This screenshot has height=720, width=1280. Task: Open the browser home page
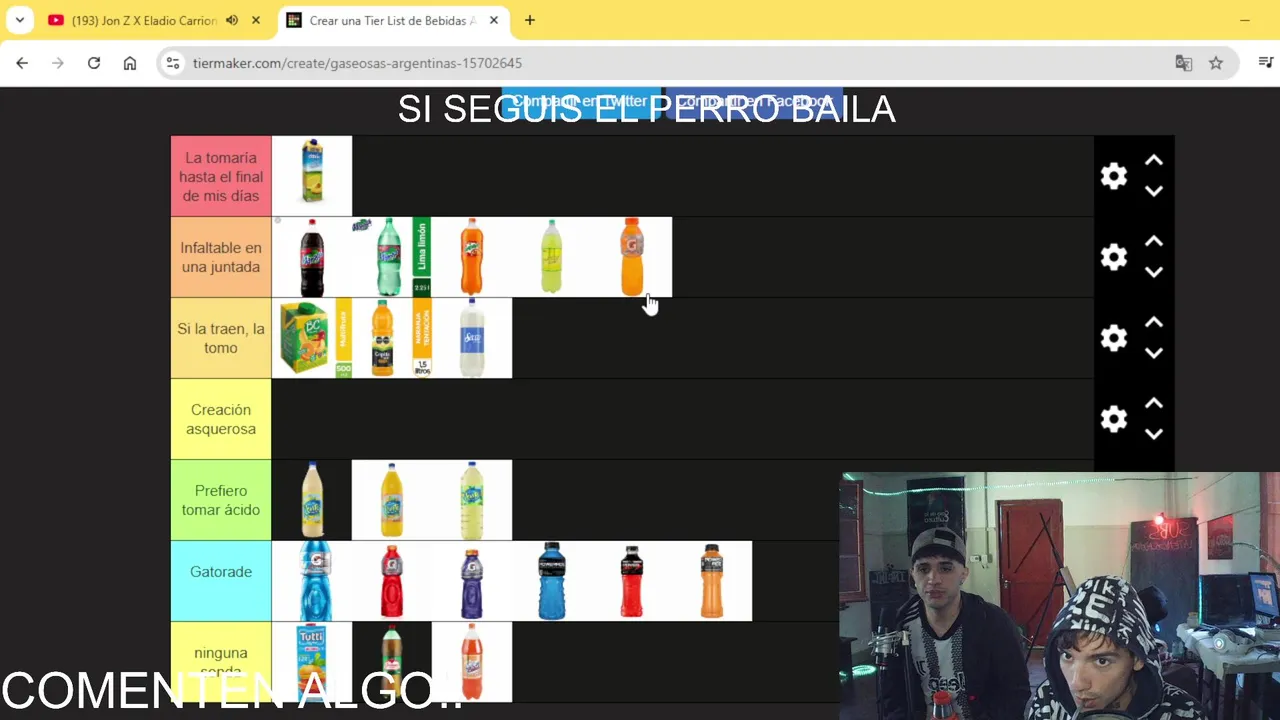click(130, 63)
